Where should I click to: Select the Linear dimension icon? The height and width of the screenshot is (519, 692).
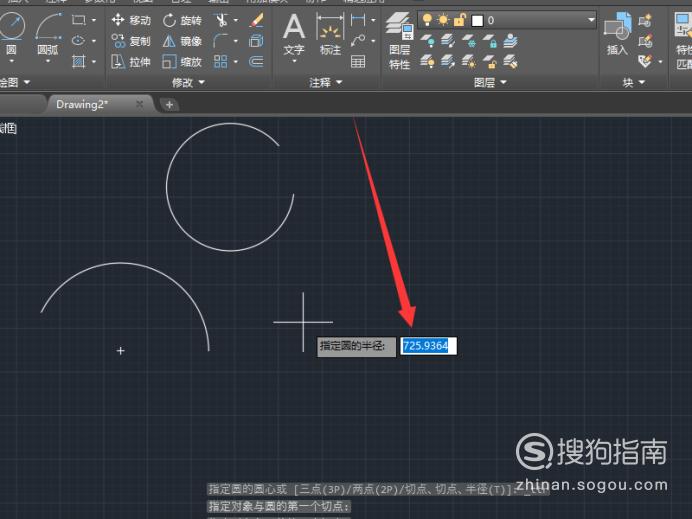tap(358, 20)
